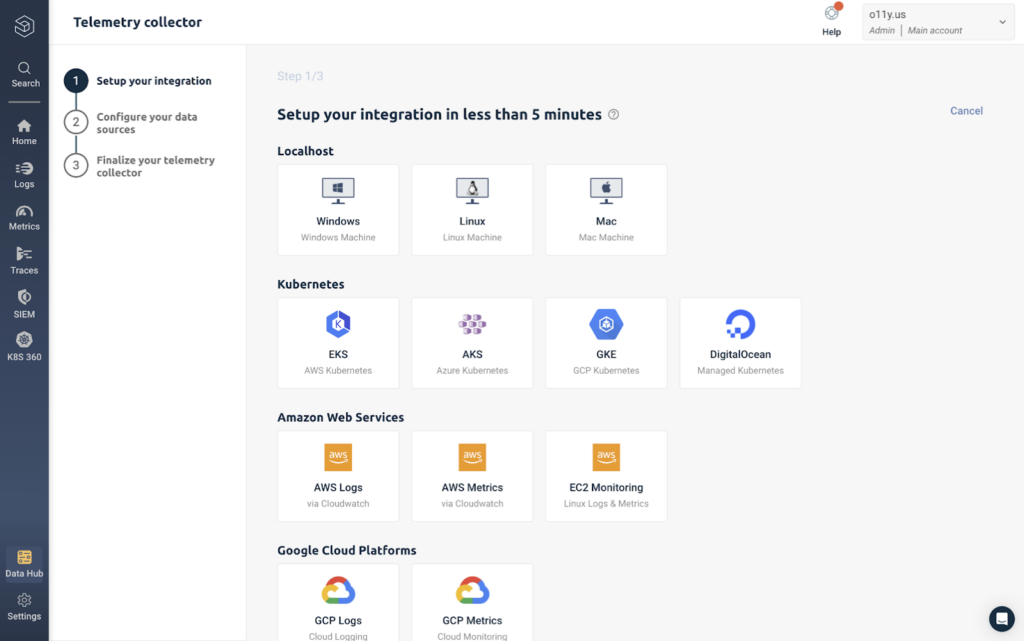Open the Traces sidebar icon
1024x641 pixels.
[x=24, y=260]
